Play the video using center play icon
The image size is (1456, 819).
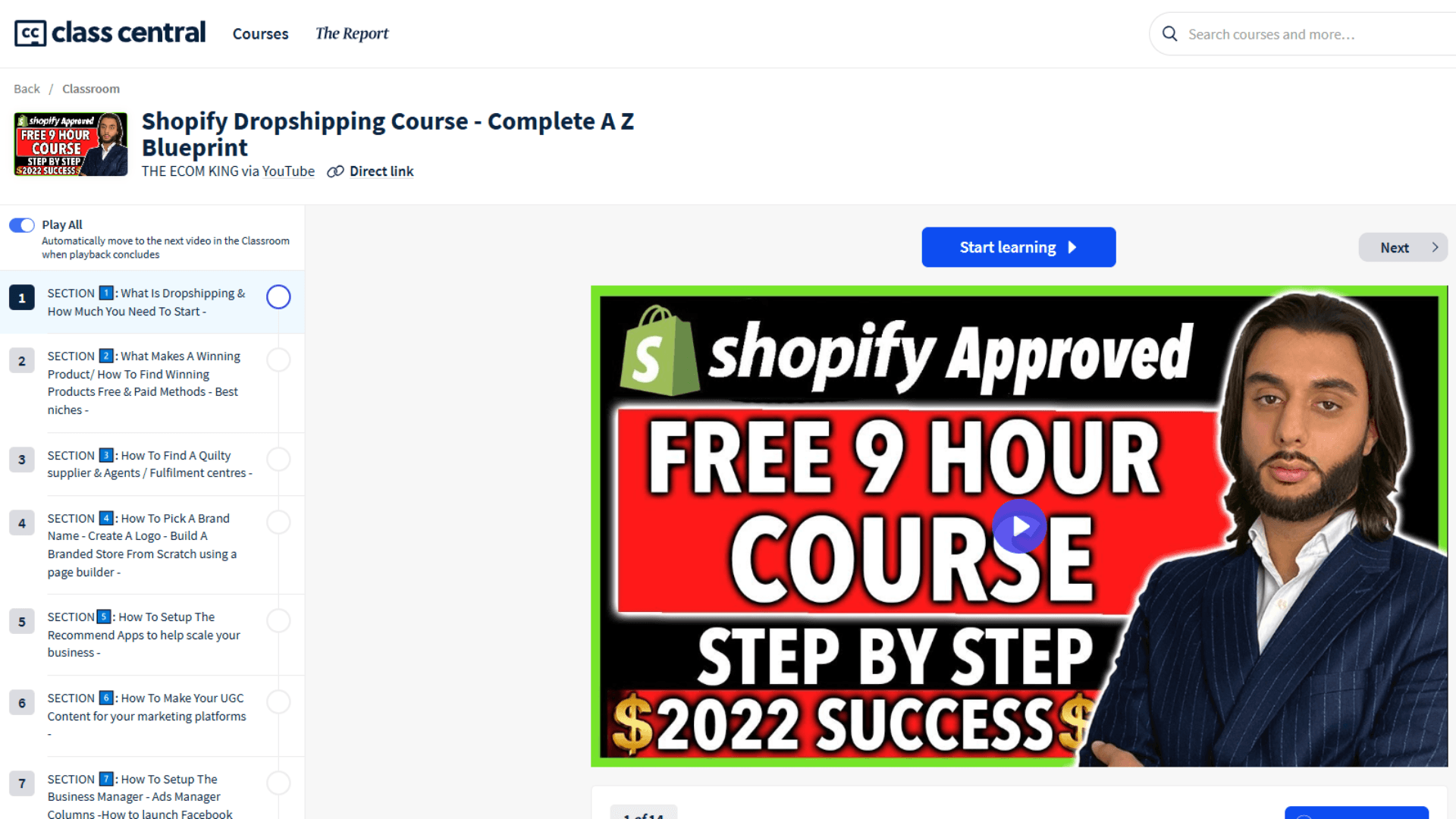(x=1019, y=526)
